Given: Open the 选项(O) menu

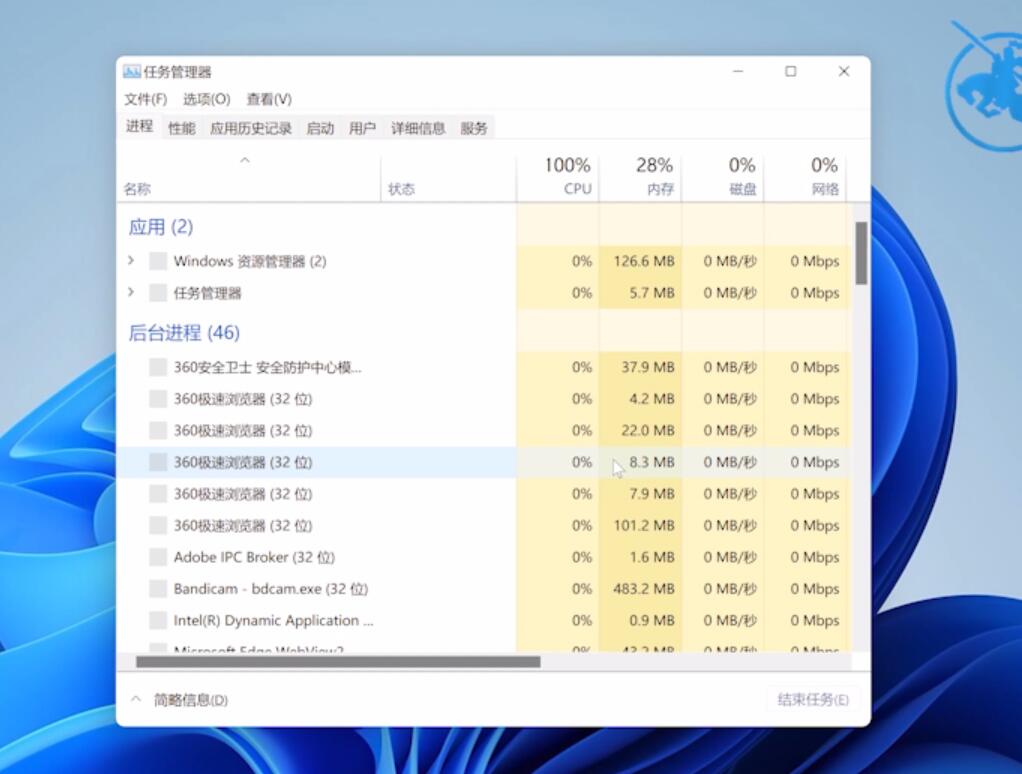Looking at the screenshot, I should coord(207,99).
